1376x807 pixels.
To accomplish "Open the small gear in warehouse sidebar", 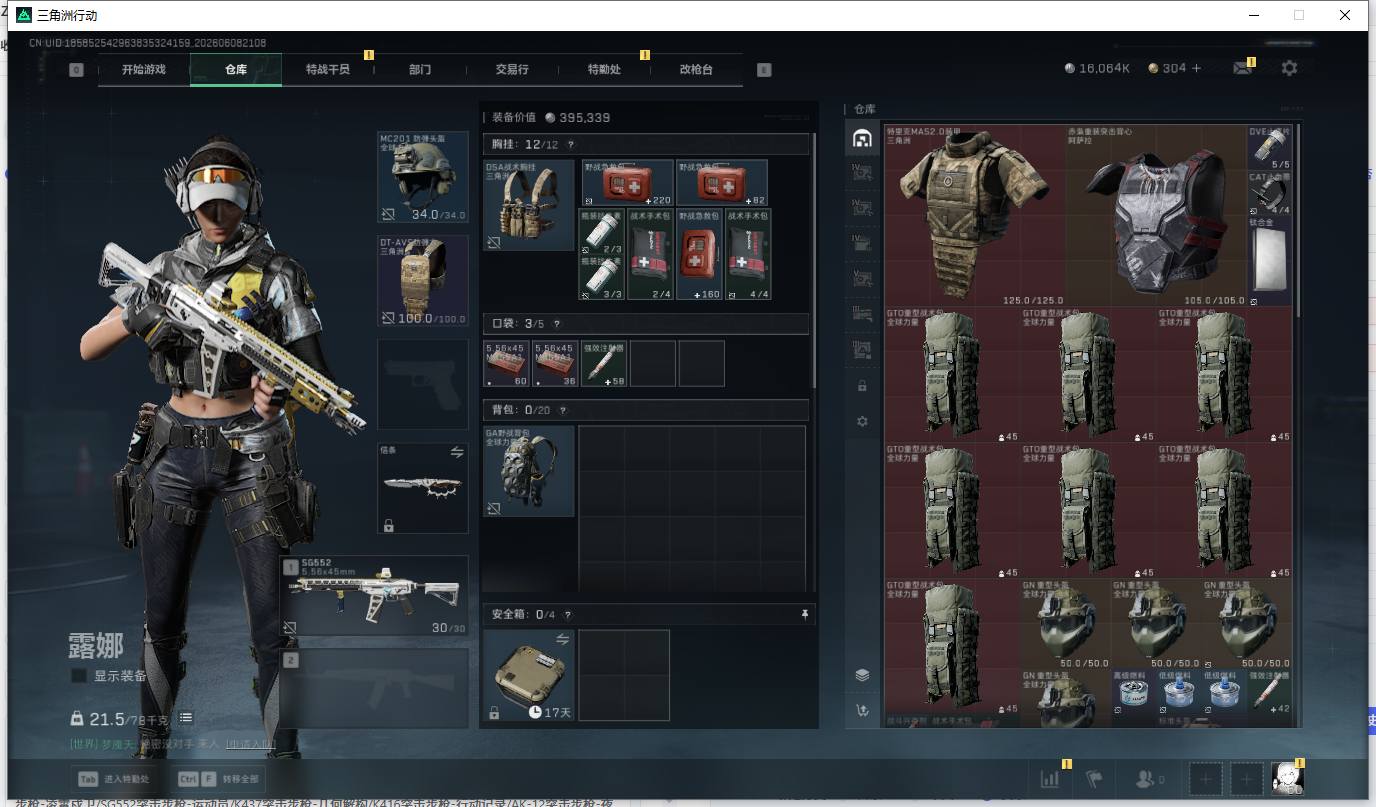I will [862, 422].
